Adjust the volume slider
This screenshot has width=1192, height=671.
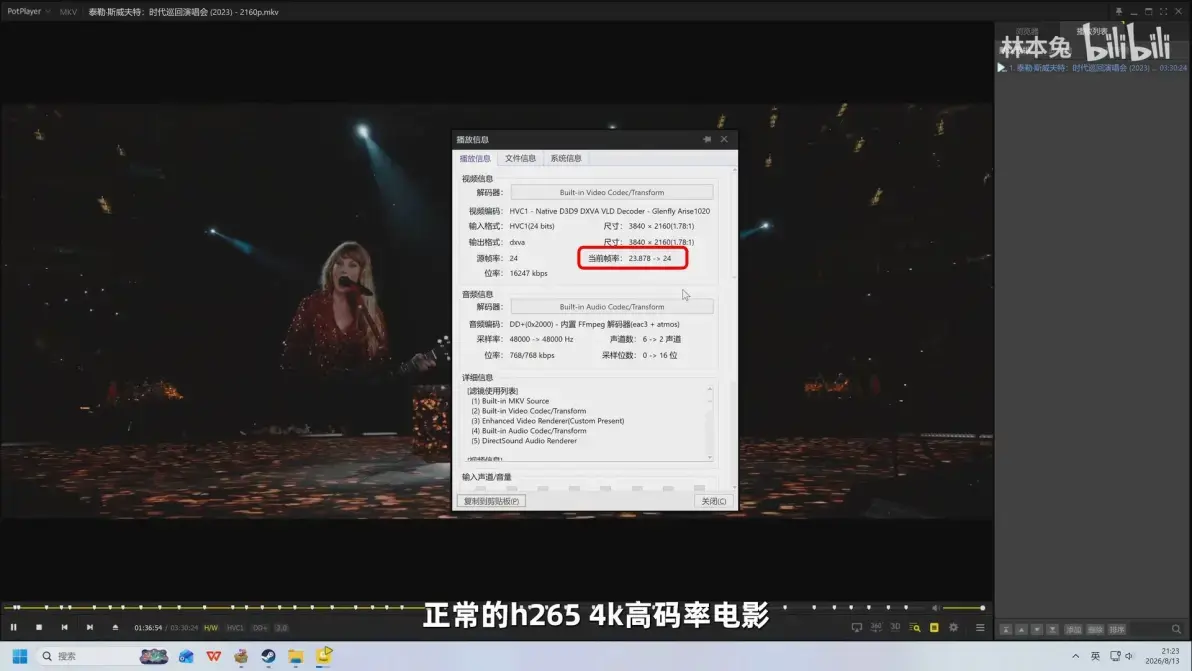963,608
